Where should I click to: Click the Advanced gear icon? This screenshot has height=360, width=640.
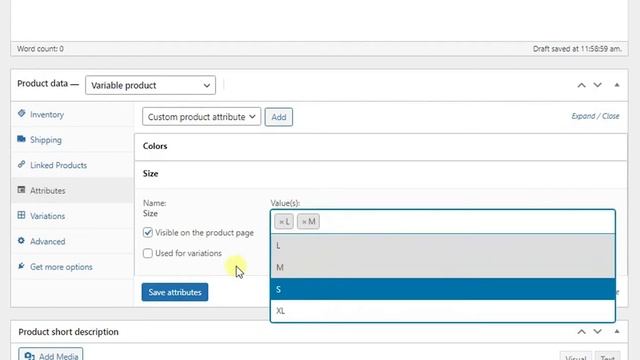[22, 241]
